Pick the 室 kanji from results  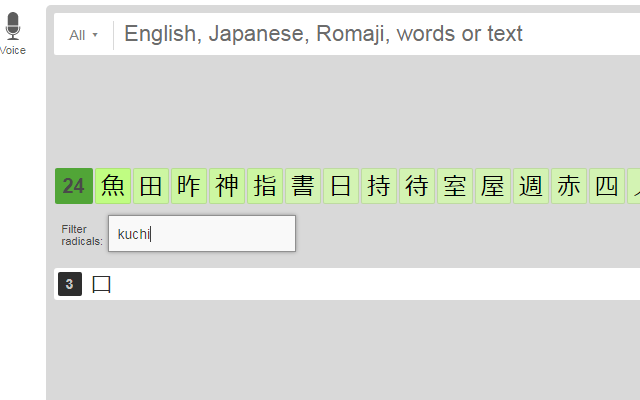[x=455, y=186]
